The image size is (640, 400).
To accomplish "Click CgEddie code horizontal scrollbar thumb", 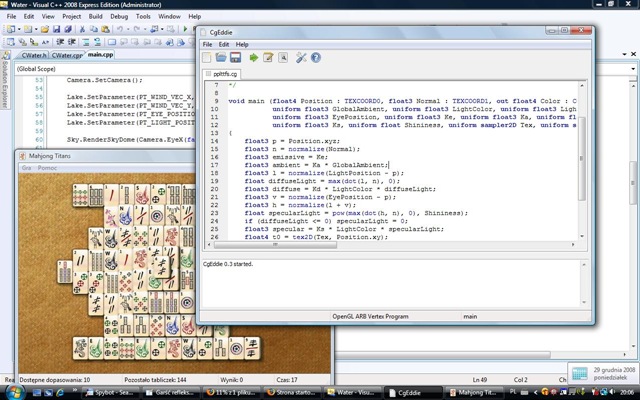I will [276, 244].
